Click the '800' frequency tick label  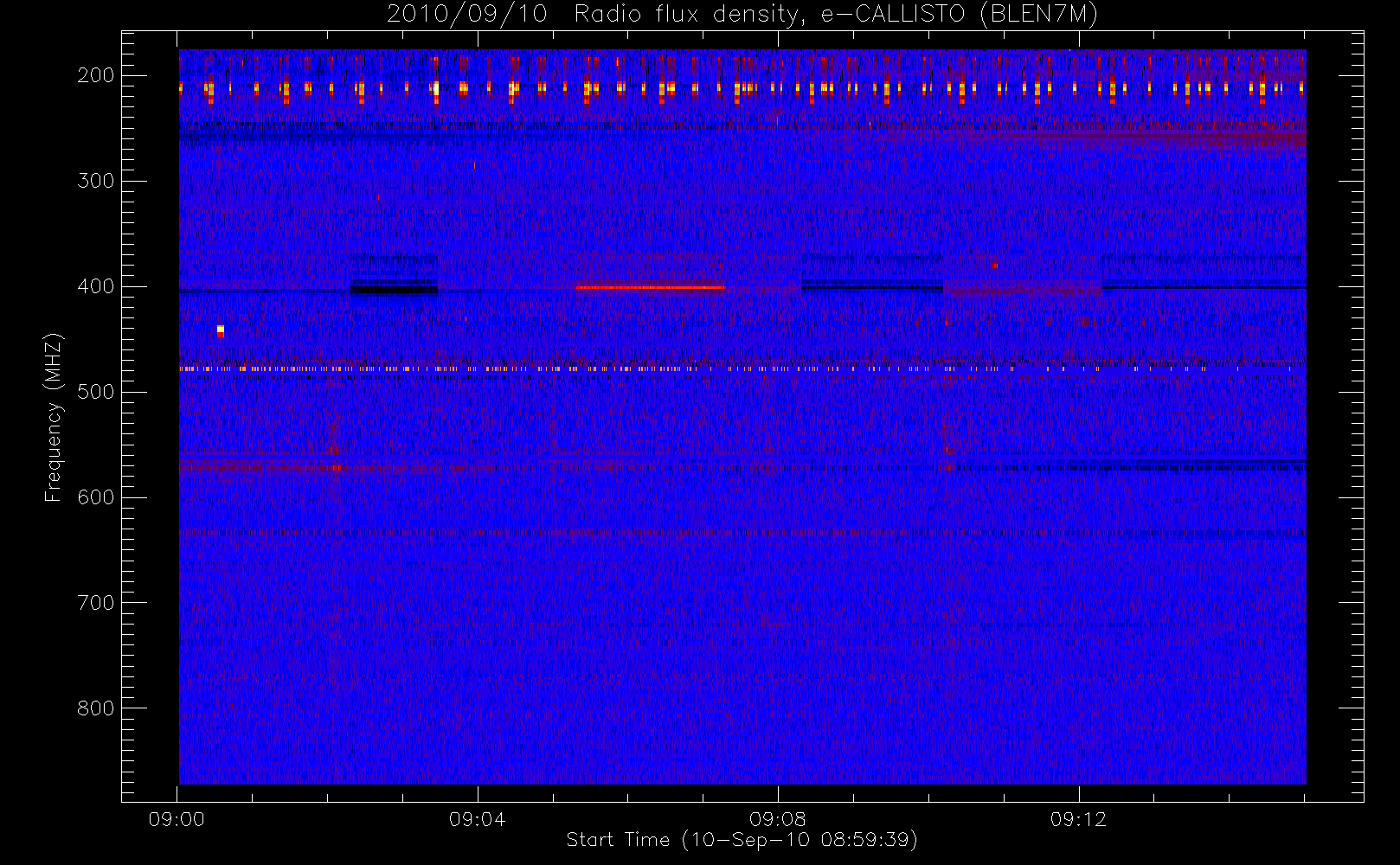pyautogui.click(x=96, y=708)
